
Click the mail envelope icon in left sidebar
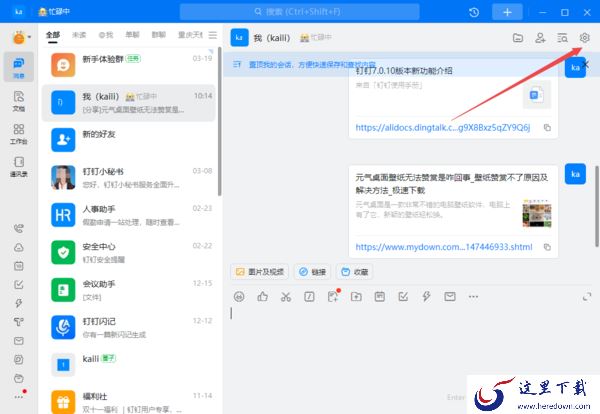coord(18,341)
